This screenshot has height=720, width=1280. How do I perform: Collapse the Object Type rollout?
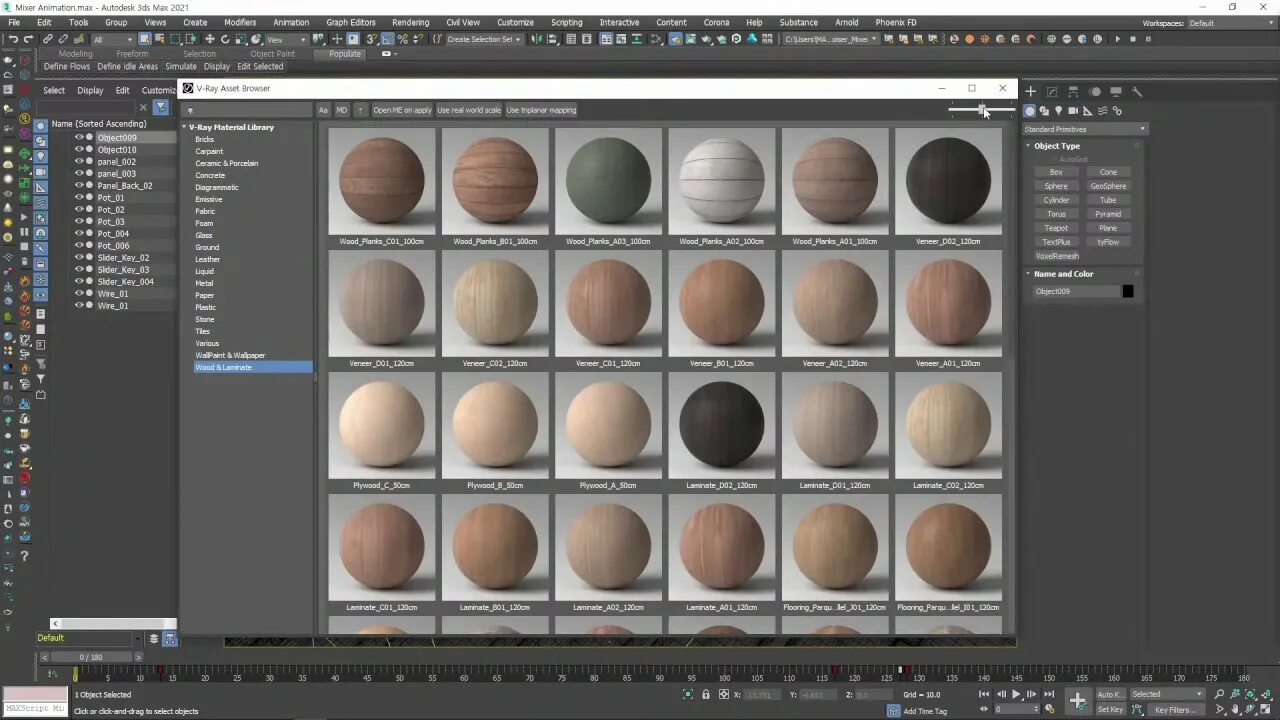(1056, 146)
